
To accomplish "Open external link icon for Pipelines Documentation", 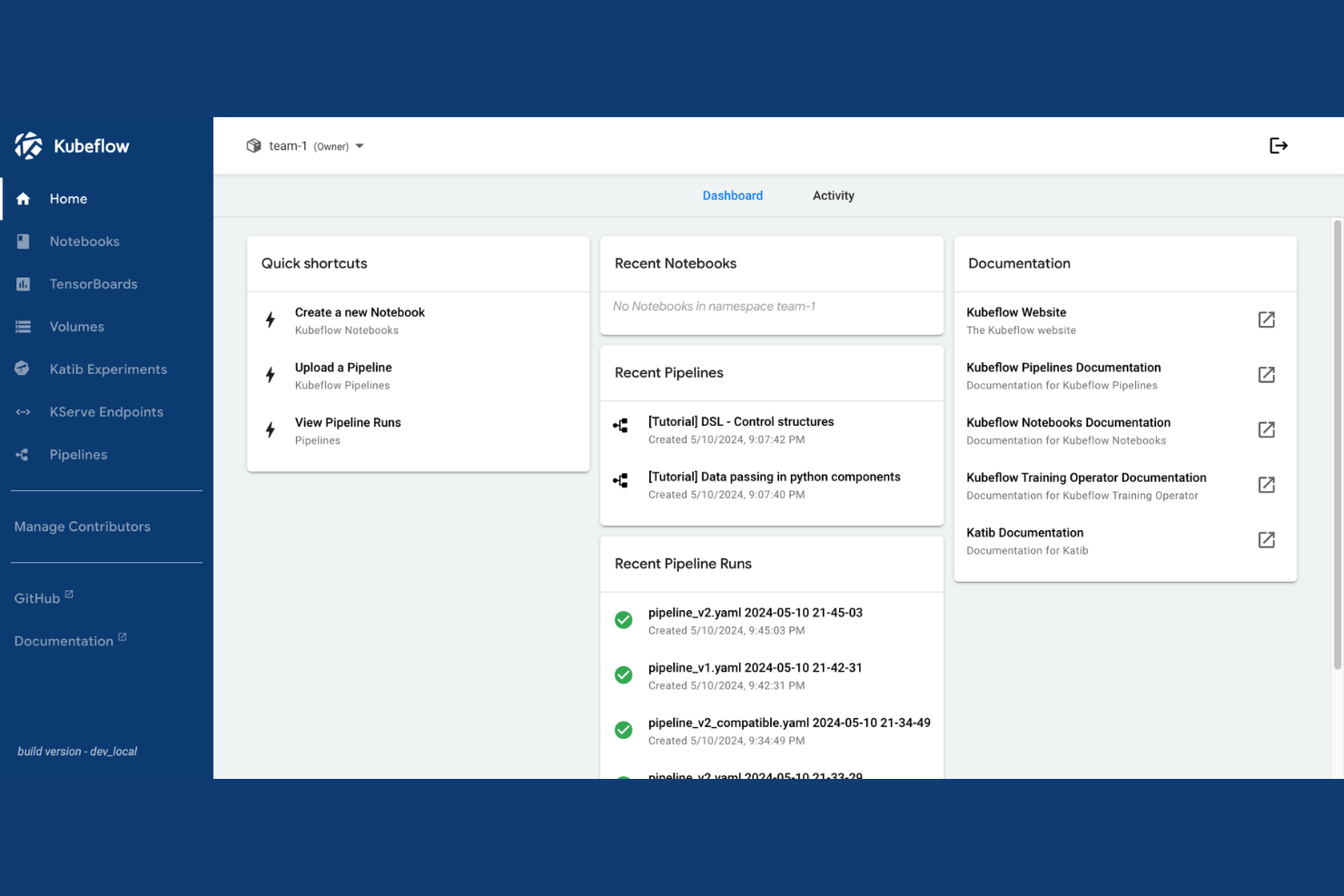I will tap(1267, 375).
